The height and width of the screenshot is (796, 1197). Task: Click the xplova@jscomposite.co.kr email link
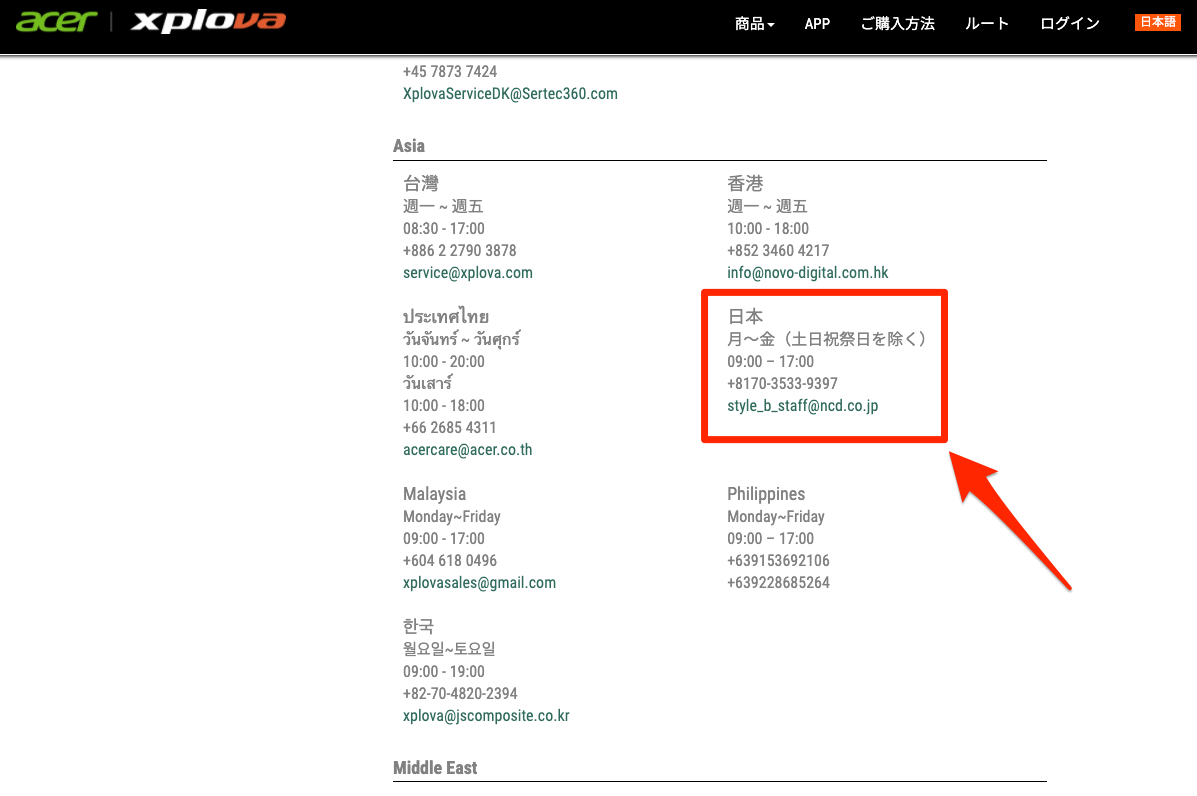[486, 716]
